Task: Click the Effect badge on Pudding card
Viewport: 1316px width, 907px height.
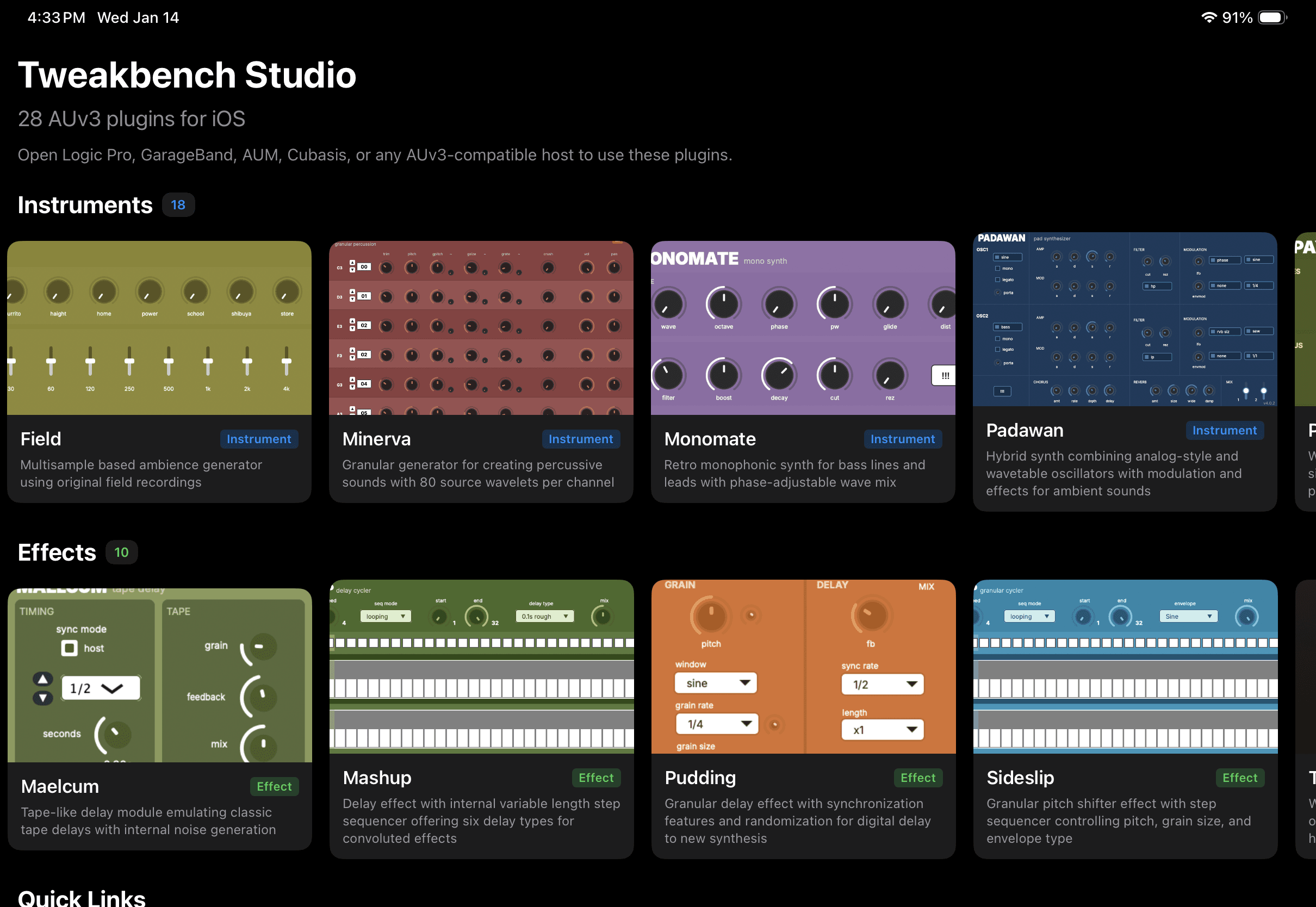Action: (918, 778)
